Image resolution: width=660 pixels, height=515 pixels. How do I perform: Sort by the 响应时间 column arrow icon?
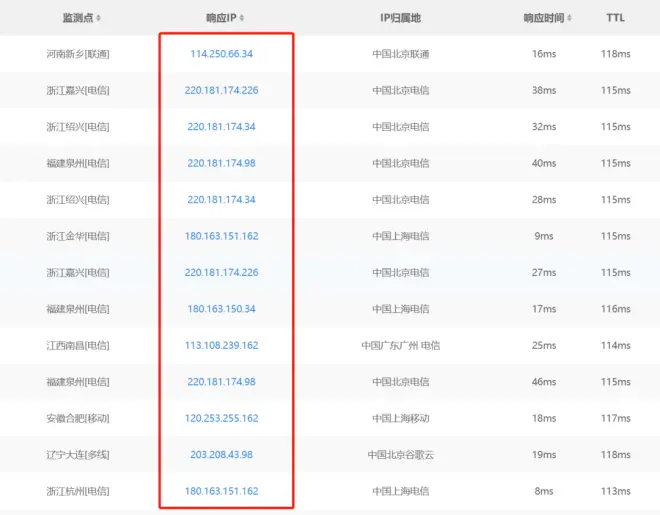point(569,18)
